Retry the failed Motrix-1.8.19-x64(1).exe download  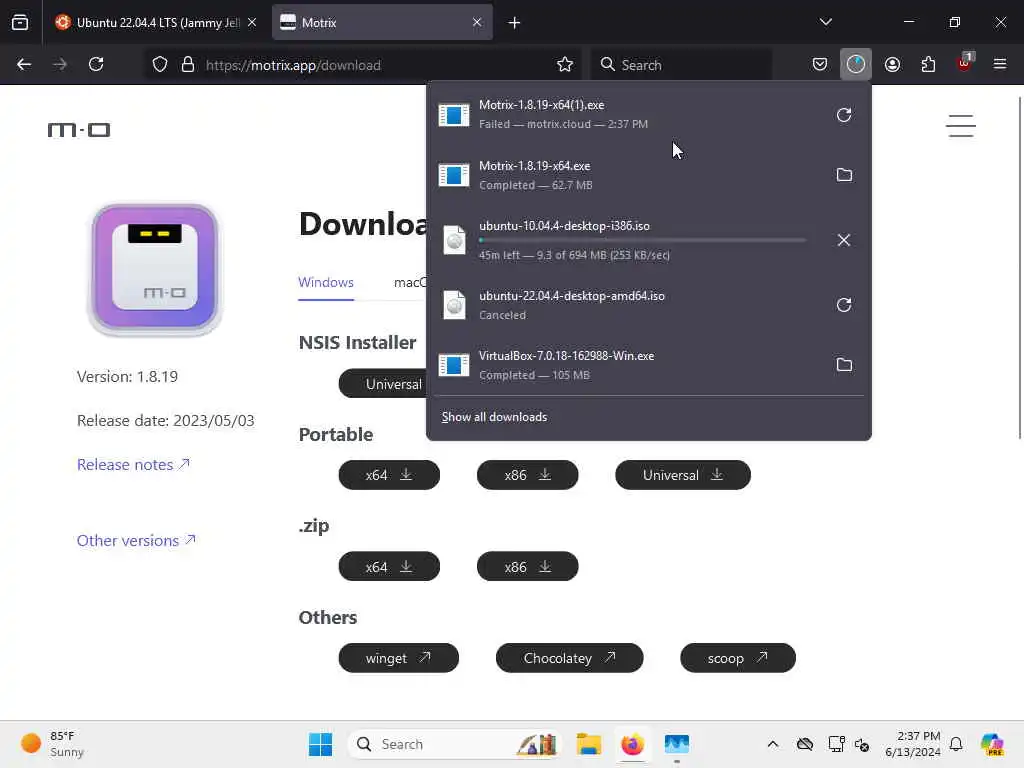(x=844, y=115)
